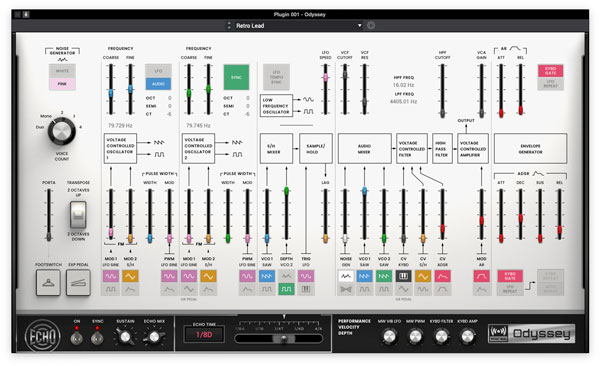The height and width of the screenshot is (366, 600).
Task: Click the Voice Count rotary knob
Action: click(x=61, y=131)
